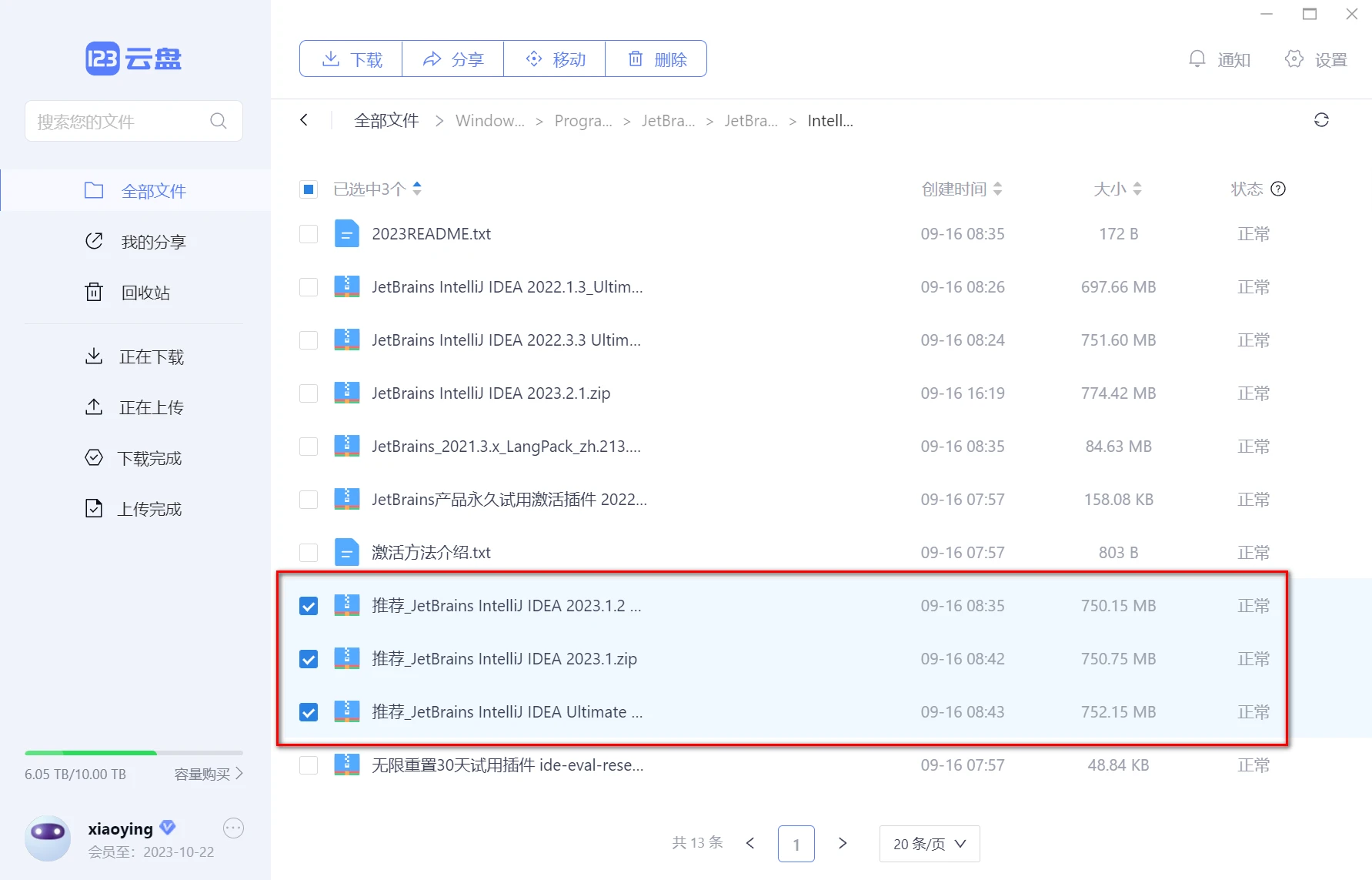Check the box for JetBrains_2021.3.x_LangPack file
Screen dimensions: 1372x880
[309, 446]
